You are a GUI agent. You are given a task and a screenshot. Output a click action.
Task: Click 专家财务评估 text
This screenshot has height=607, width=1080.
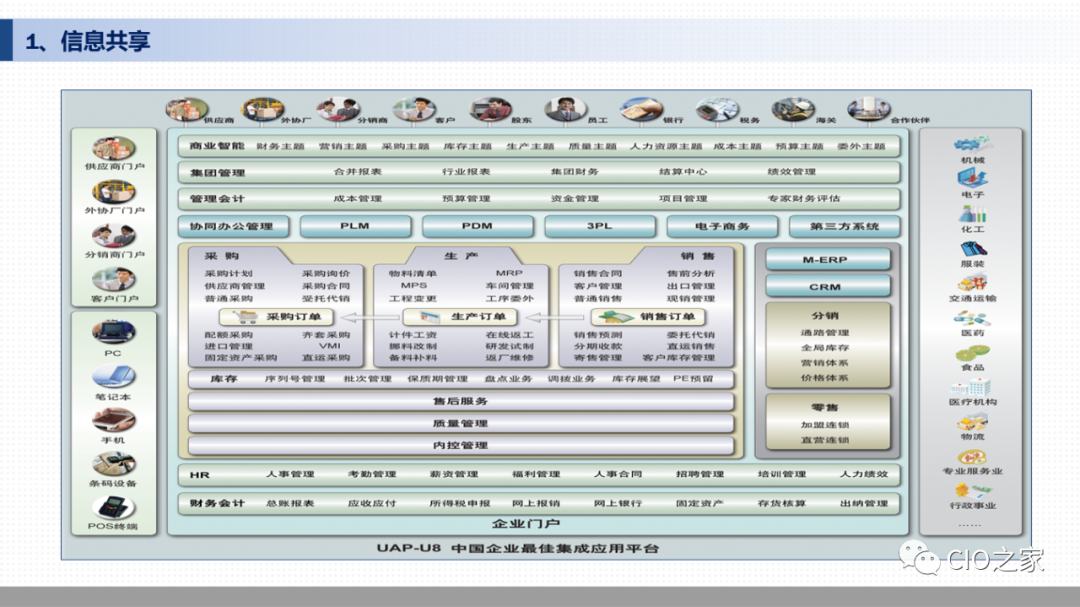pos(804,198)
